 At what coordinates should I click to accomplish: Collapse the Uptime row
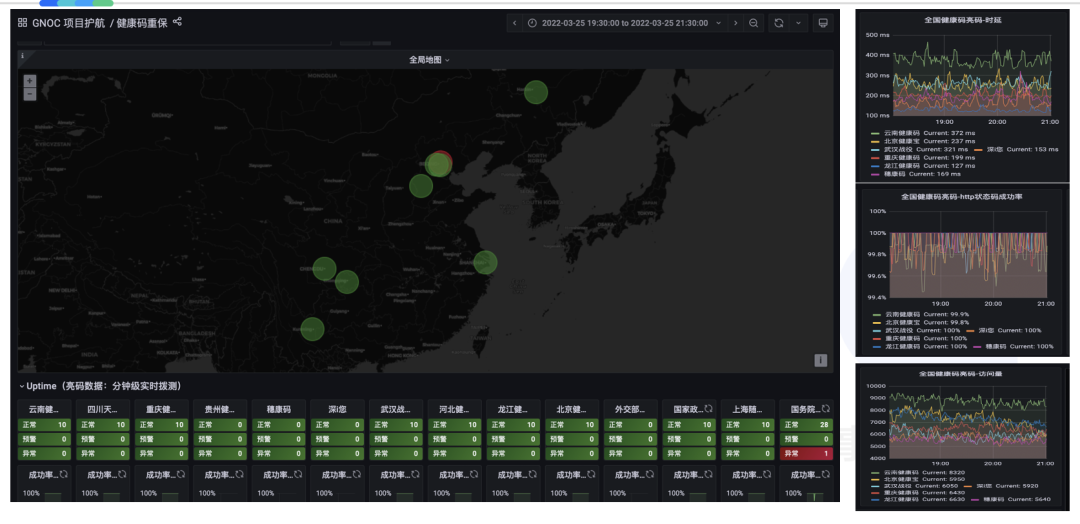click(100, 386)
